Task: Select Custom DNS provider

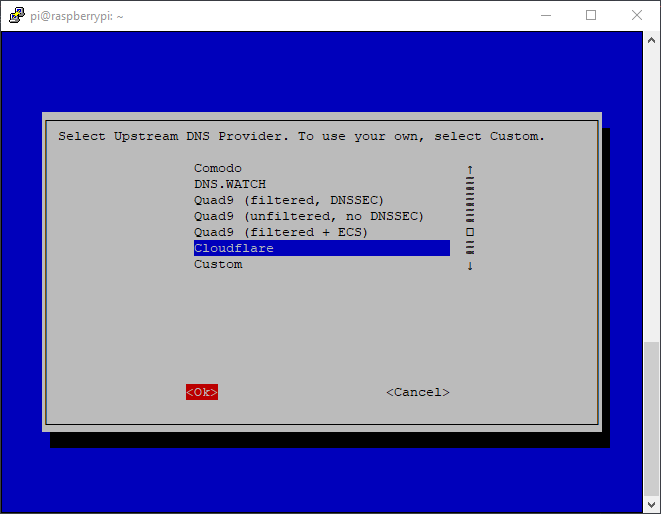Action: (x=218, y=264)
